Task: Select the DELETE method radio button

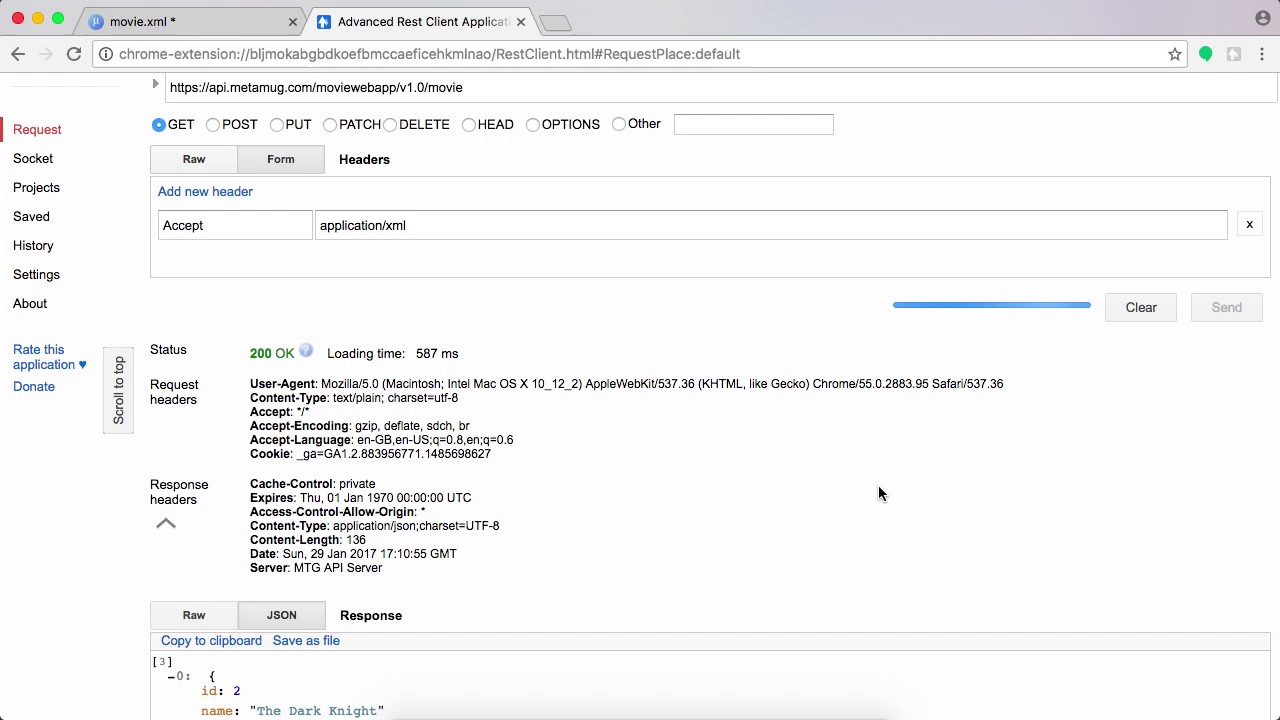Action: [391, 125]
